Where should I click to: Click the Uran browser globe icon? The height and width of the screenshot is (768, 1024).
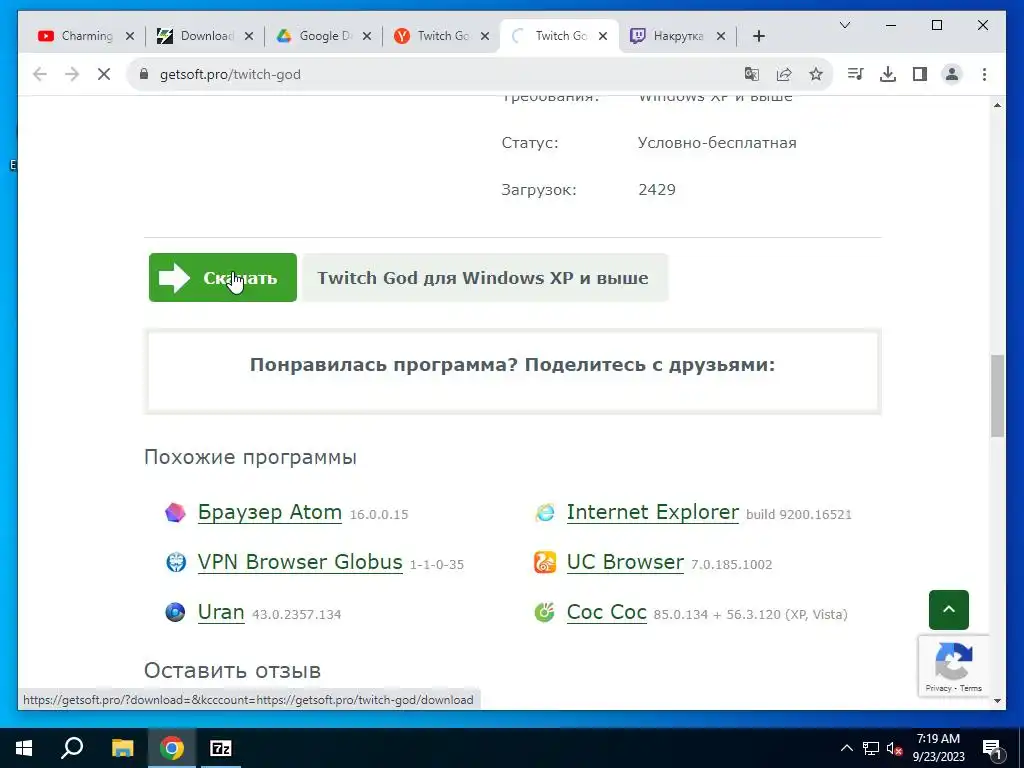(175, 612)
